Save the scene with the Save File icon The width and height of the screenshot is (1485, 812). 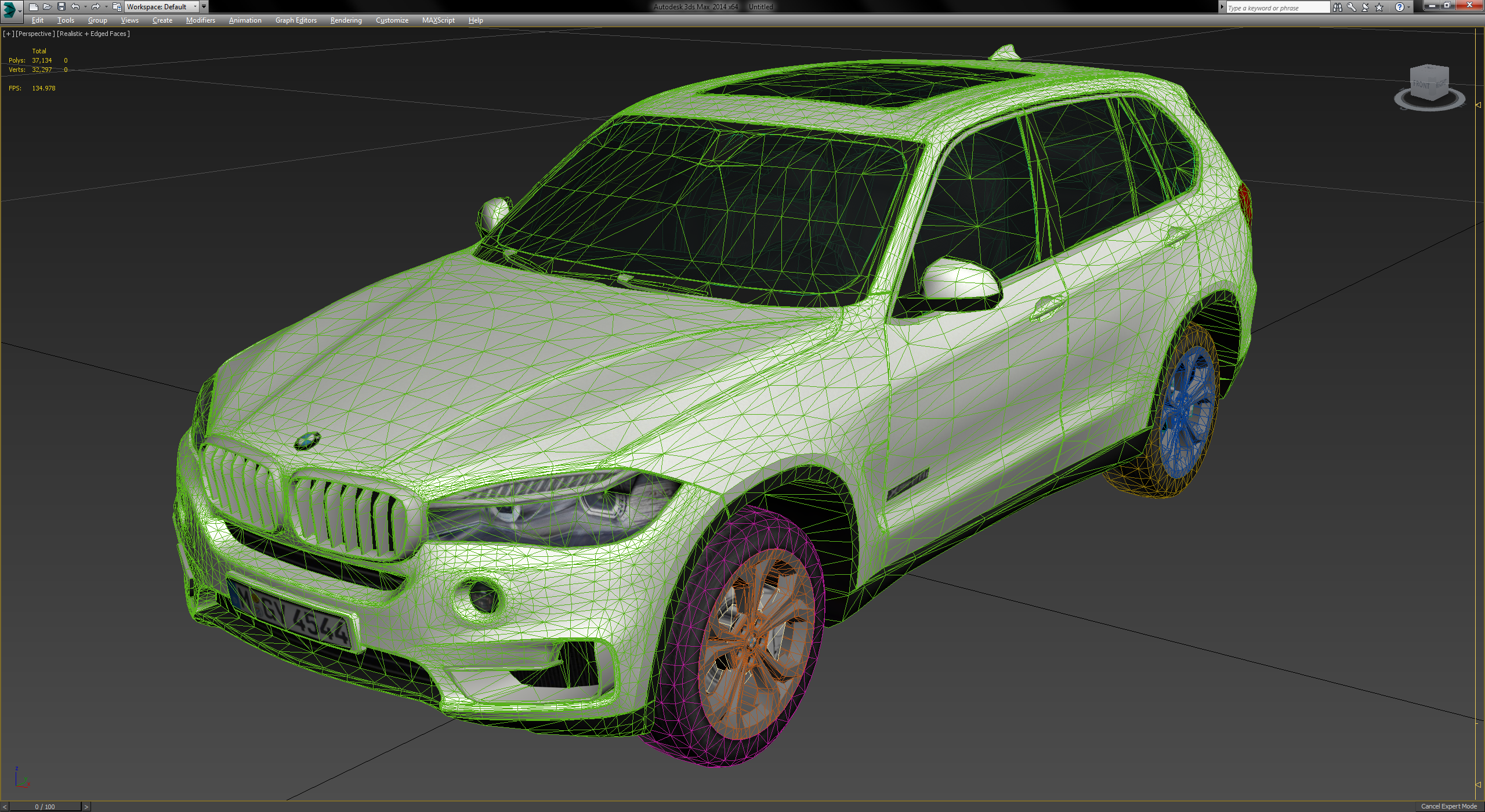click(61, 6)
